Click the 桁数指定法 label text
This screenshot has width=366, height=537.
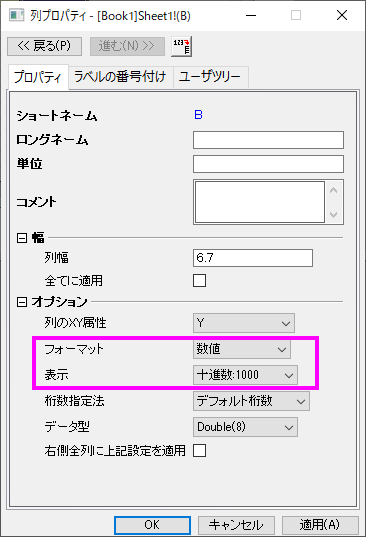(74, 401)
